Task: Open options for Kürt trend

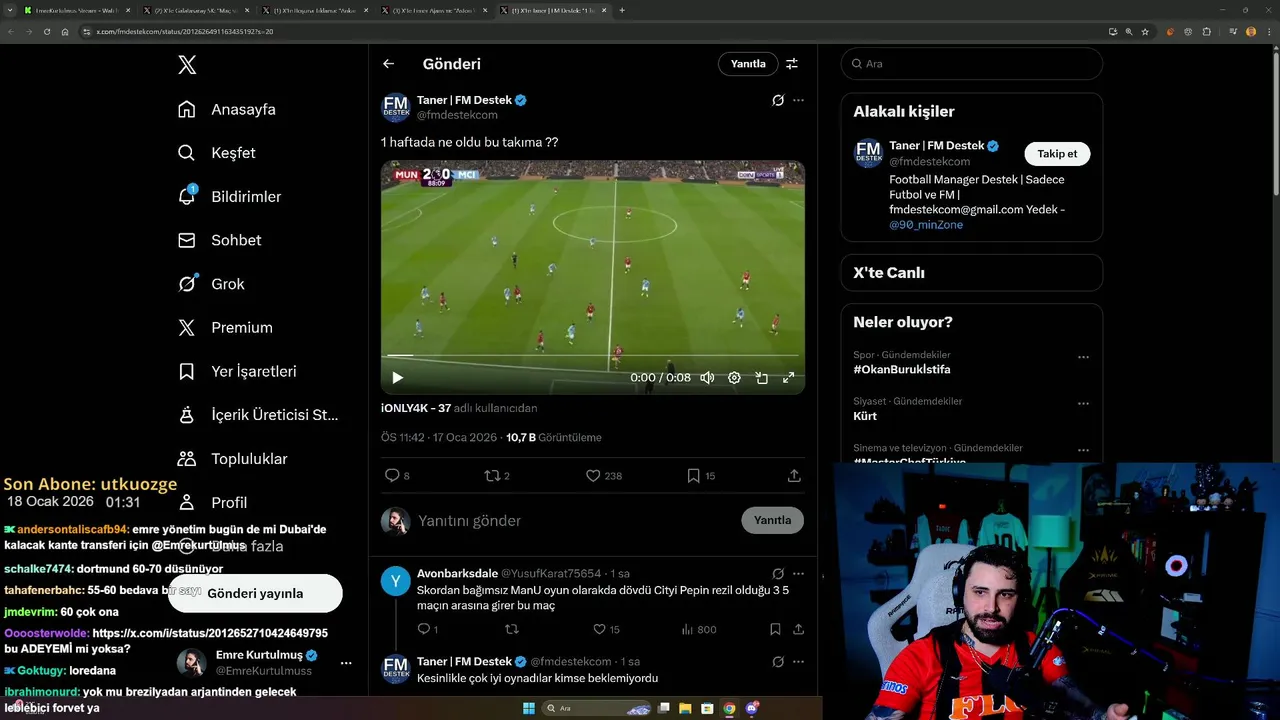Action: (1083, 404)
